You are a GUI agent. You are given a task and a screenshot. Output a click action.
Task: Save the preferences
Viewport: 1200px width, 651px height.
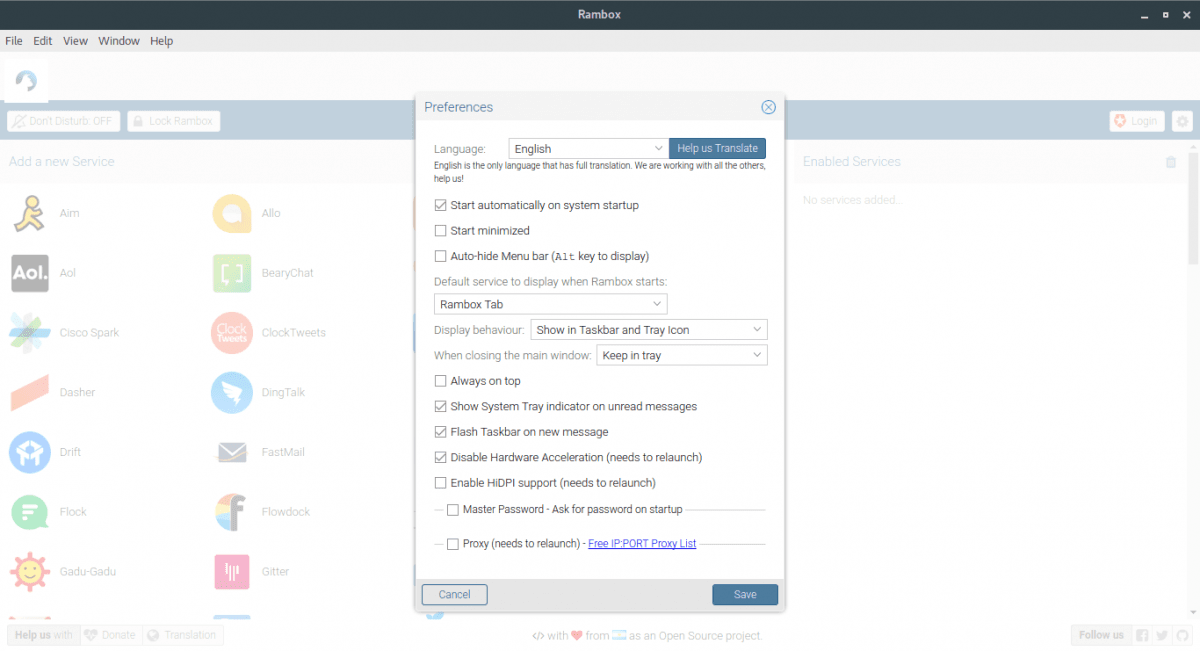coord(745,594)
